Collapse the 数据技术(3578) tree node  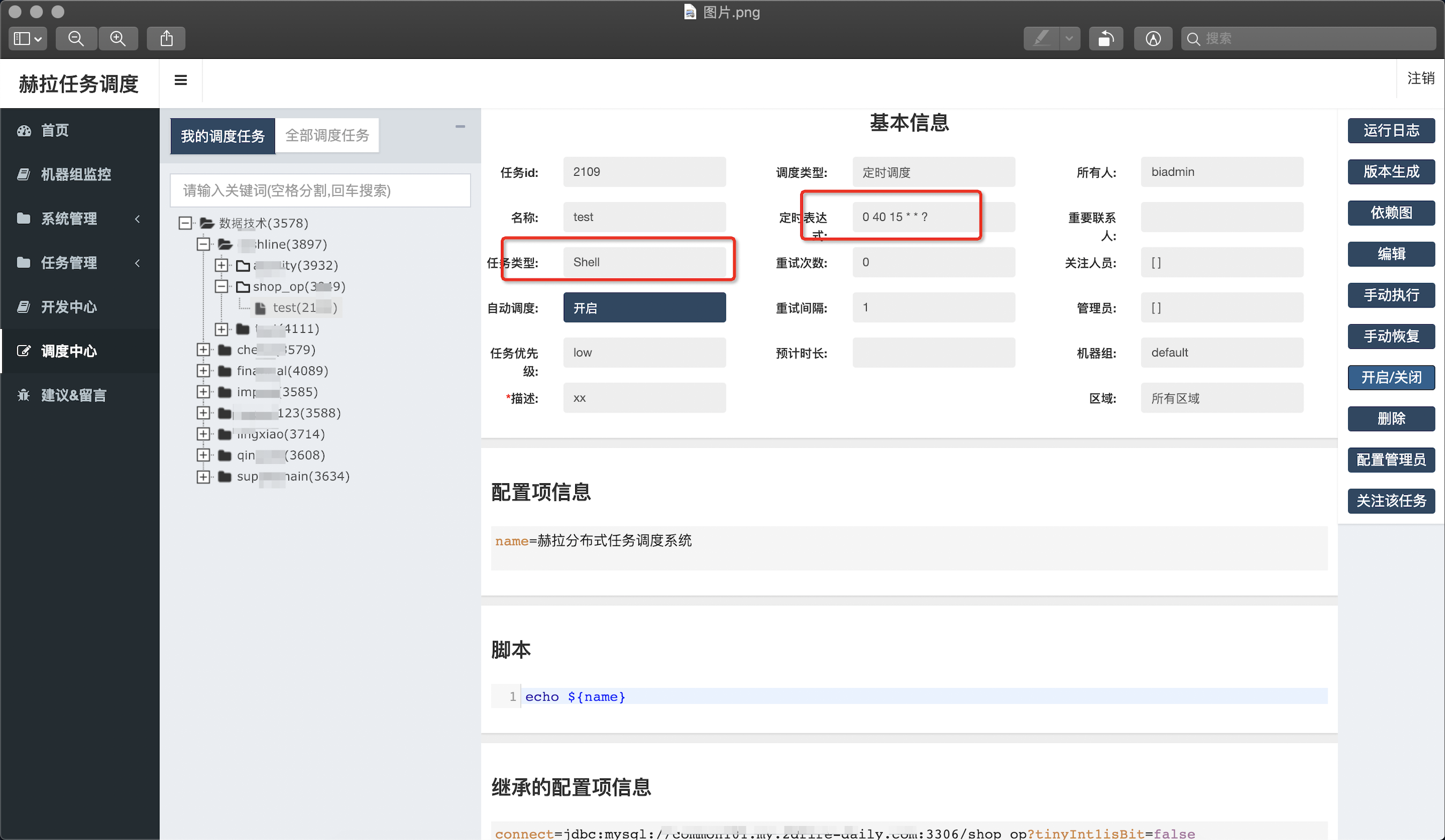coord(185,223)
